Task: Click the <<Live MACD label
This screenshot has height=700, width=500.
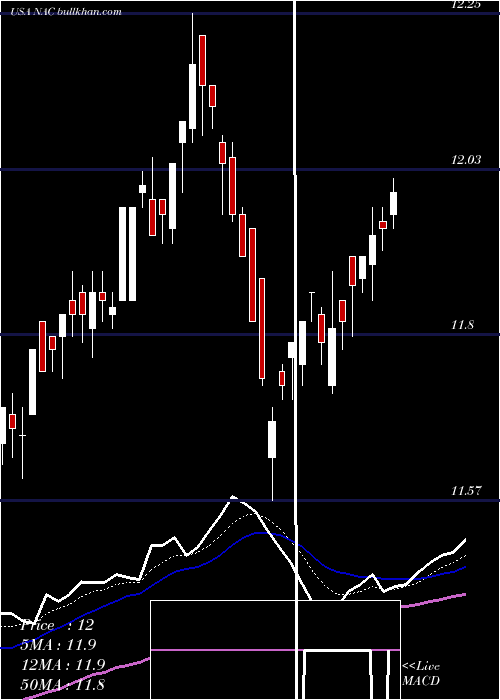Action: tap(421, 673)
